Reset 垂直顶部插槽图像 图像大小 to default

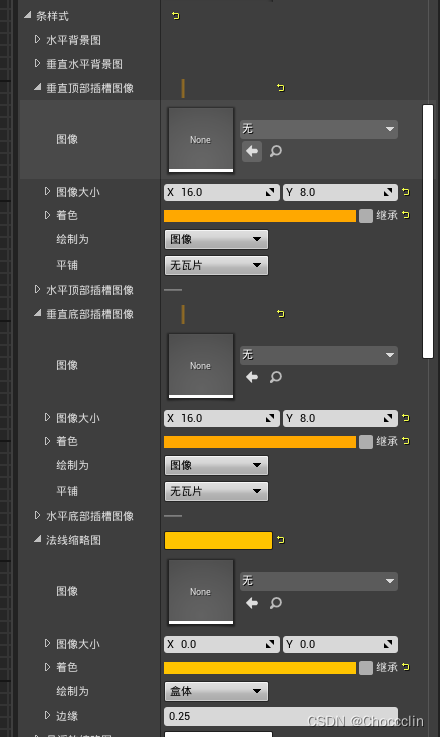[x=406, y=192]
